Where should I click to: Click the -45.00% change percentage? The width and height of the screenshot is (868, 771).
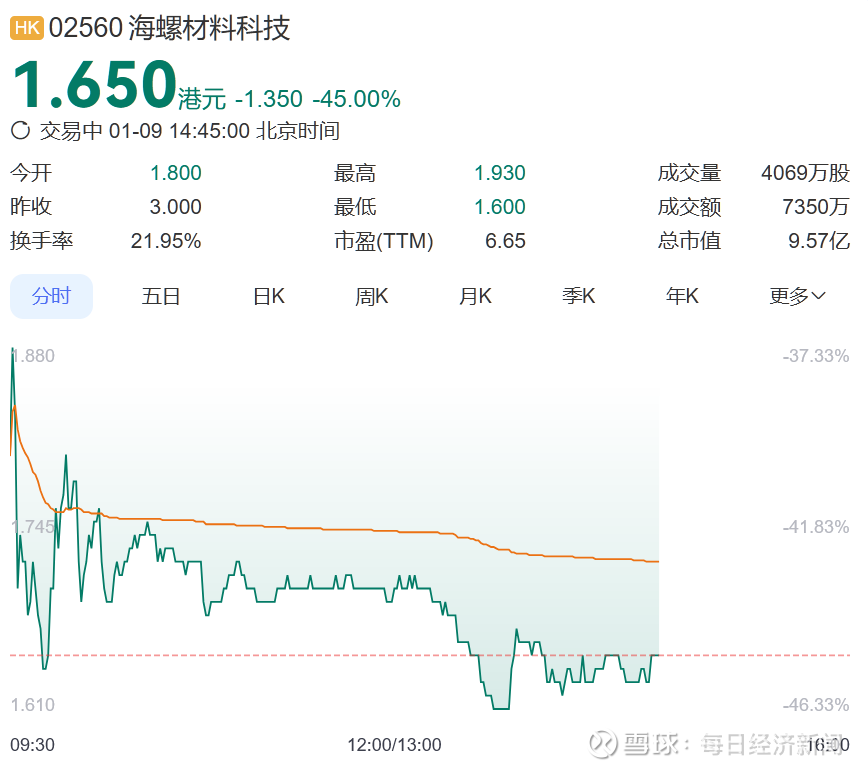(x=356, y=99)
